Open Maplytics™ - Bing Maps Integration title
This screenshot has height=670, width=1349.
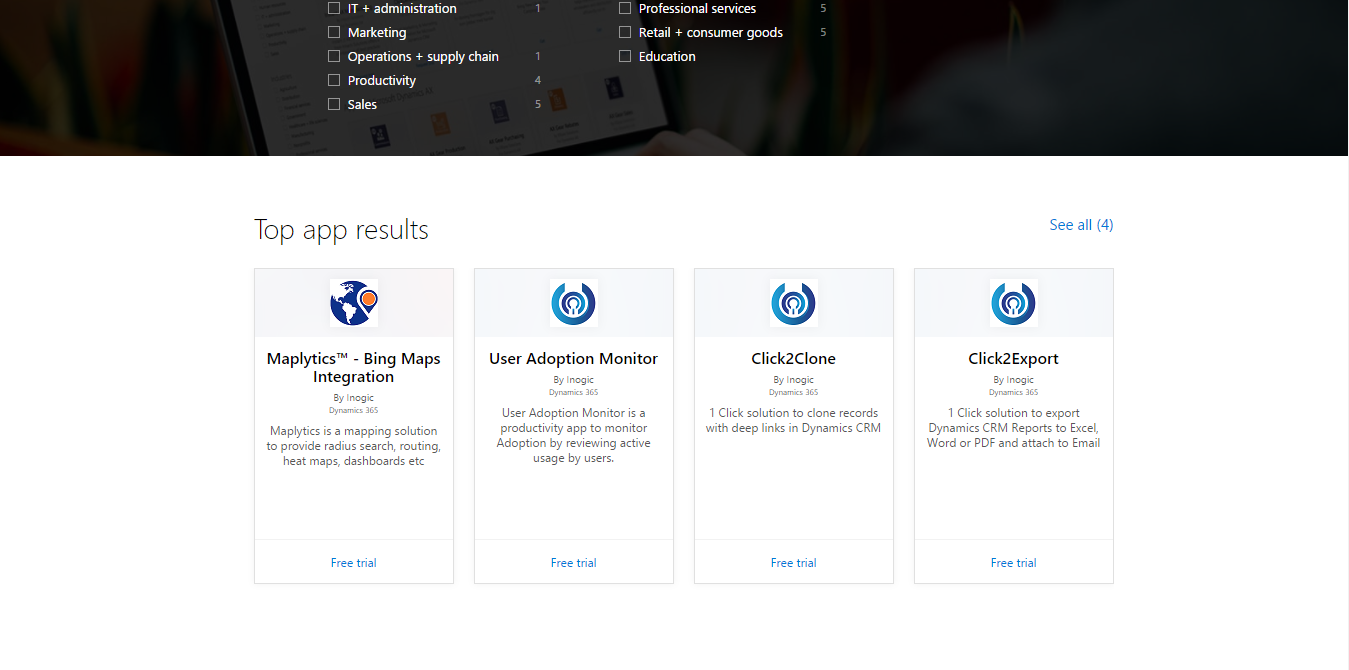[354, 368]
